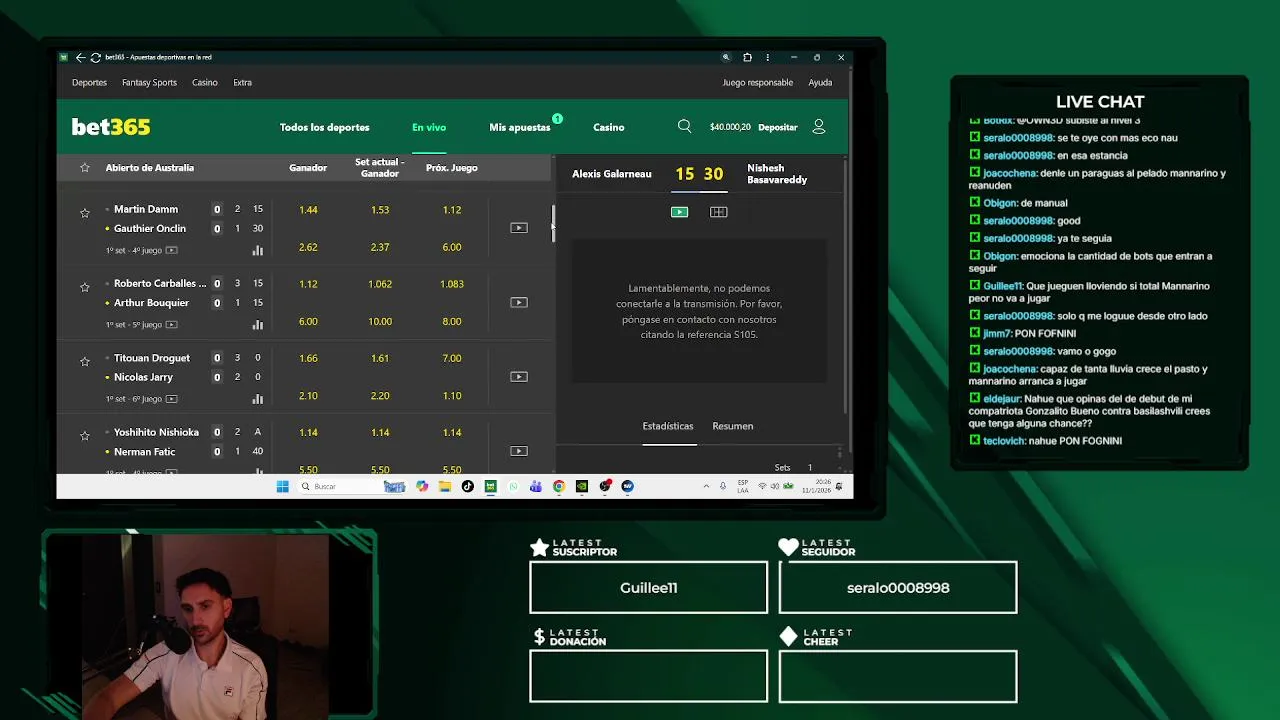
Task: Open the account profile icon
Action: coord(819,127)
